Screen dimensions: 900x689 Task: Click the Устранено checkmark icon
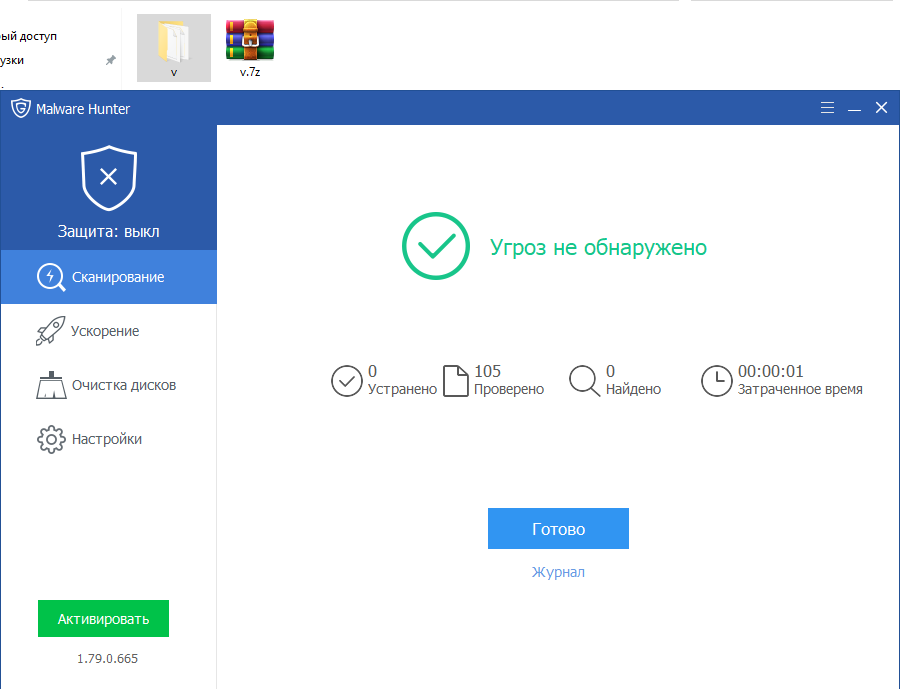point(347,381)
